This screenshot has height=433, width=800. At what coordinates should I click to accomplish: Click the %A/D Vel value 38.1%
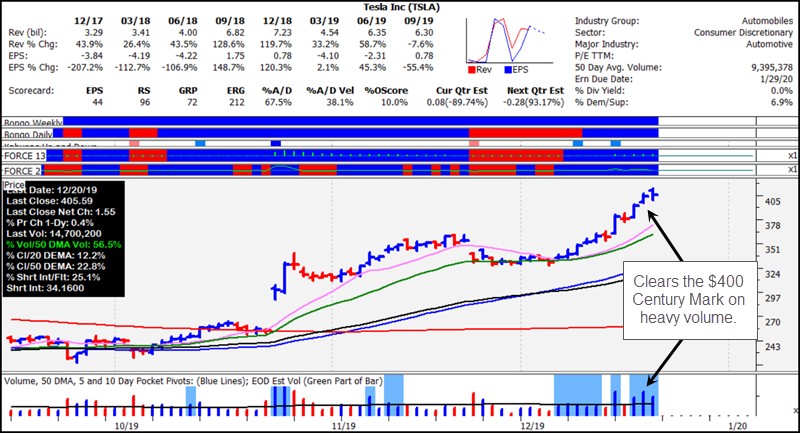(340, 102)
